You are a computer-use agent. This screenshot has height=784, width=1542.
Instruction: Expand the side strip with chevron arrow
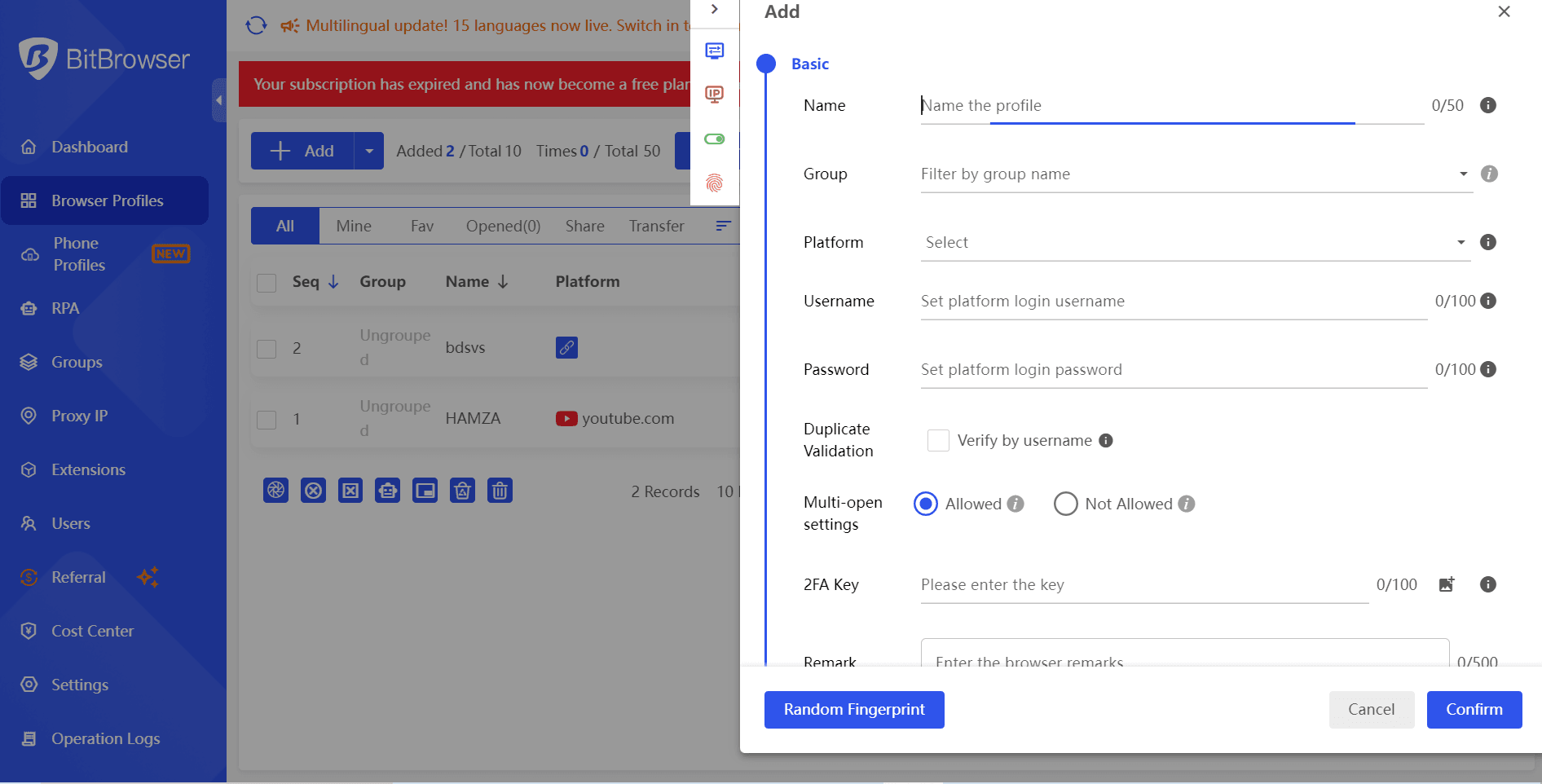(x=714, y=10)
